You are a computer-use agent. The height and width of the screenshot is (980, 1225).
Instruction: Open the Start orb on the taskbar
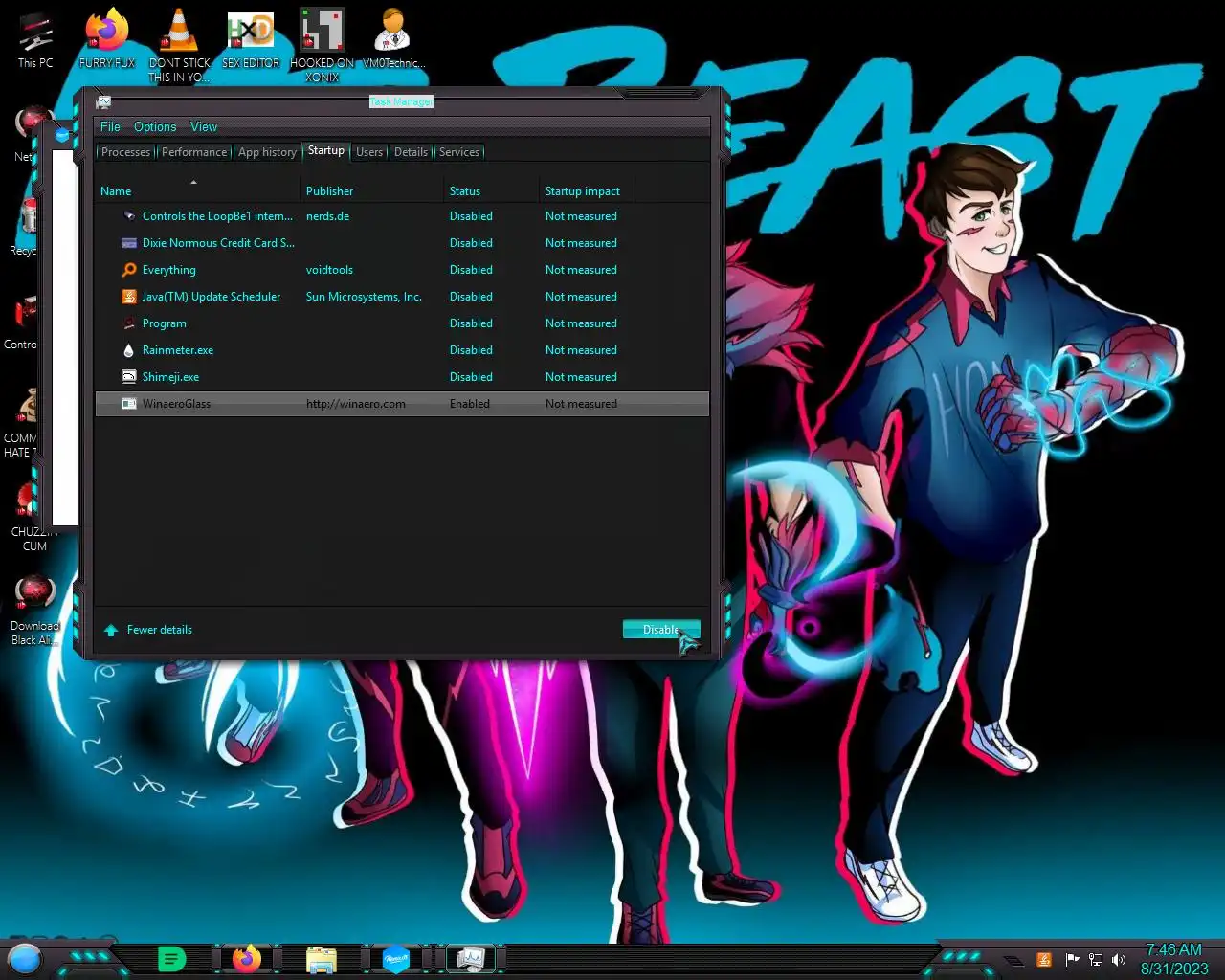[25, 958]
